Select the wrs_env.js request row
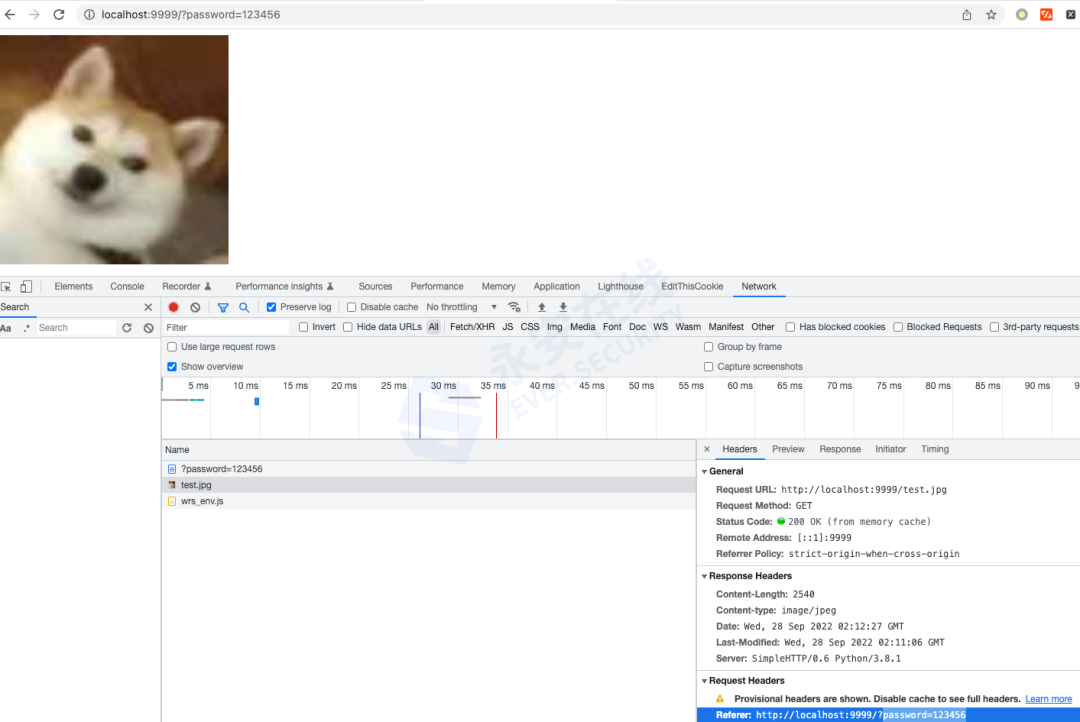 pos(428,502)
